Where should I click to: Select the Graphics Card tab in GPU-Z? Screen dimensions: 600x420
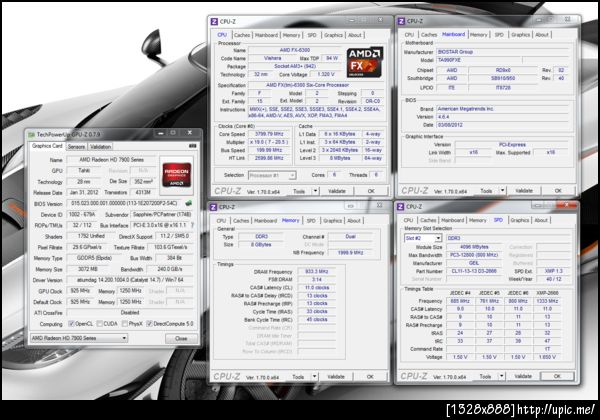[47, 146]
